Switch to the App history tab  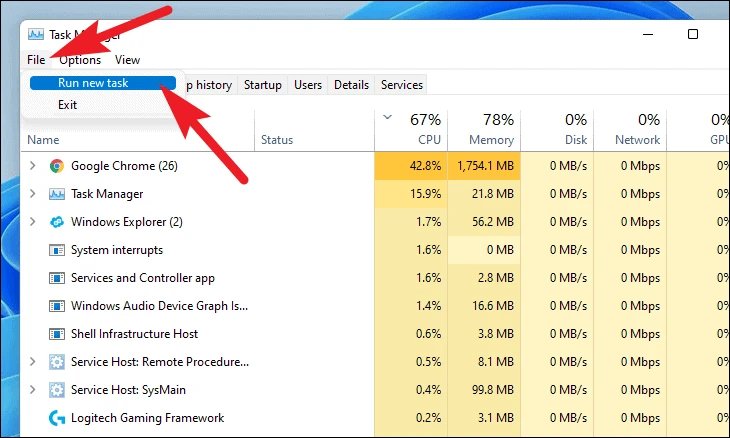click(210, 85)
